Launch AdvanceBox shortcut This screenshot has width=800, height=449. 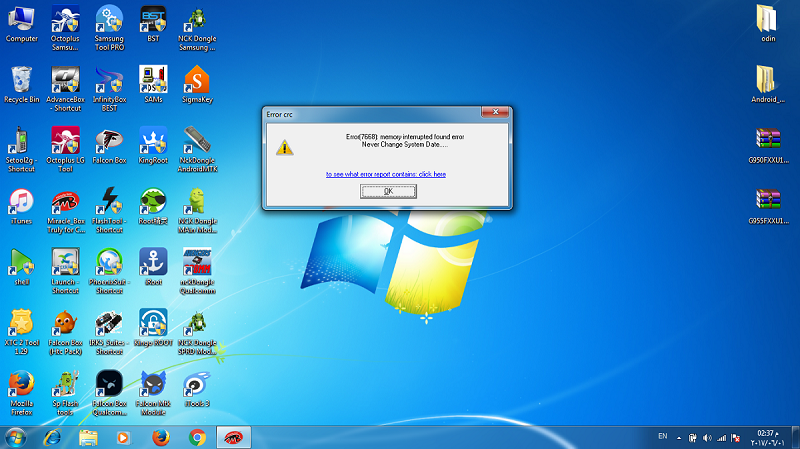(x=65, y=89)
